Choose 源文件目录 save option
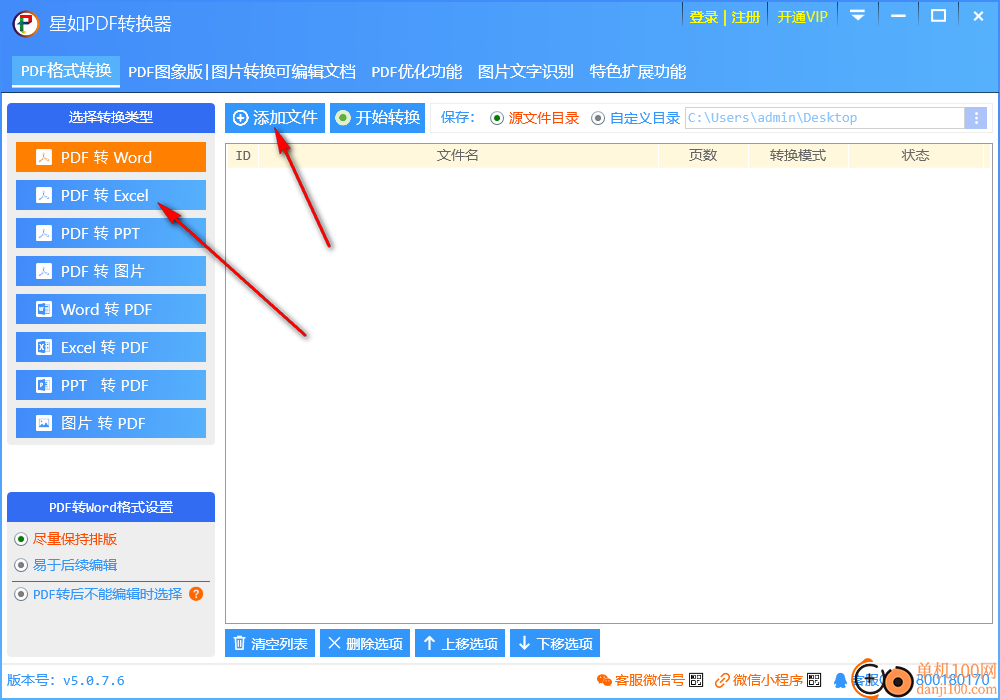The height and width of the screenshot is (700, 1000). pos(534,118)
